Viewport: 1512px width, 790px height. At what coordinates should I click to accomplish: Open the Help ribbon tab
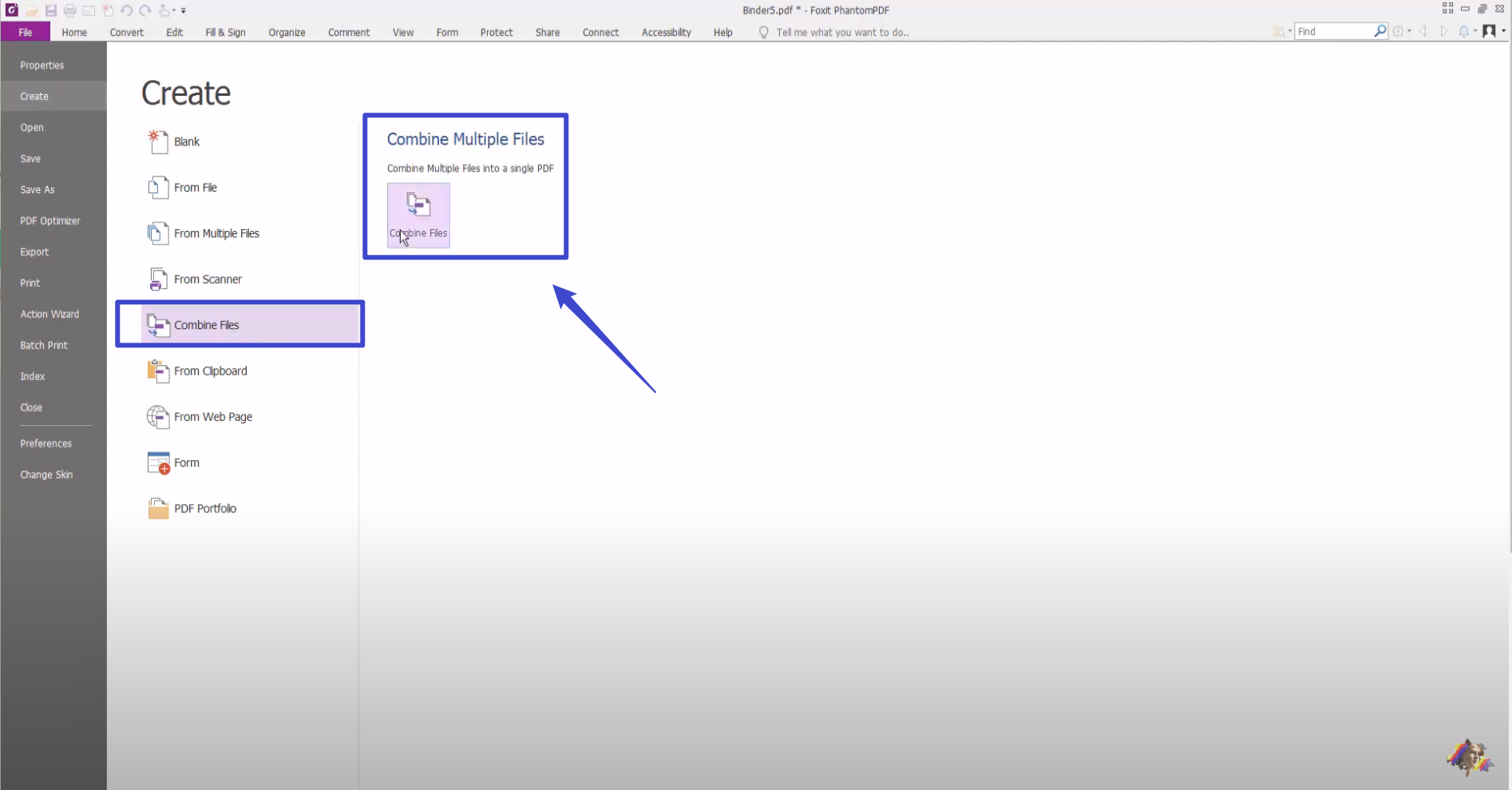click(x=723, y=33)
